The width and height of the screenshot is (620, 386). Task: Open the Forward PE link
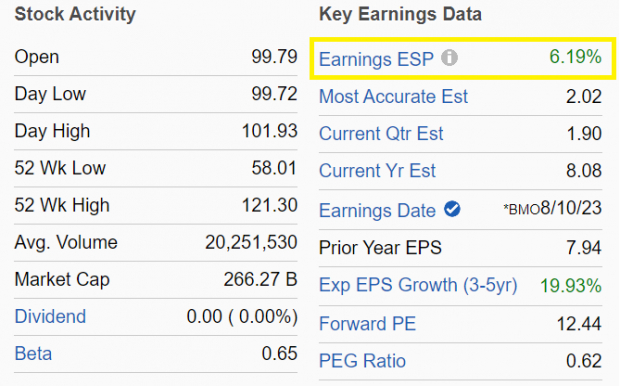click(368, 324)
